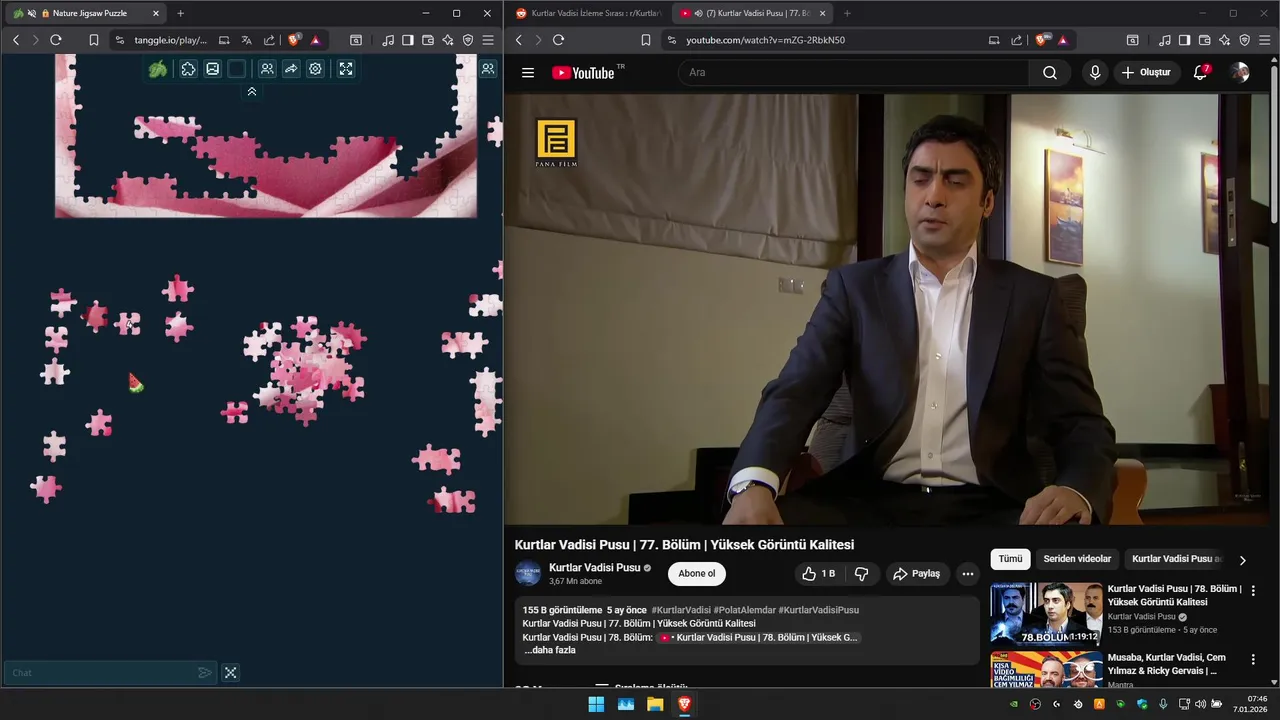Click the expand icon beside the Tanggle chat
Image resolution: width=1280 pixels, height=720 pixels.
tap(230, 673)
